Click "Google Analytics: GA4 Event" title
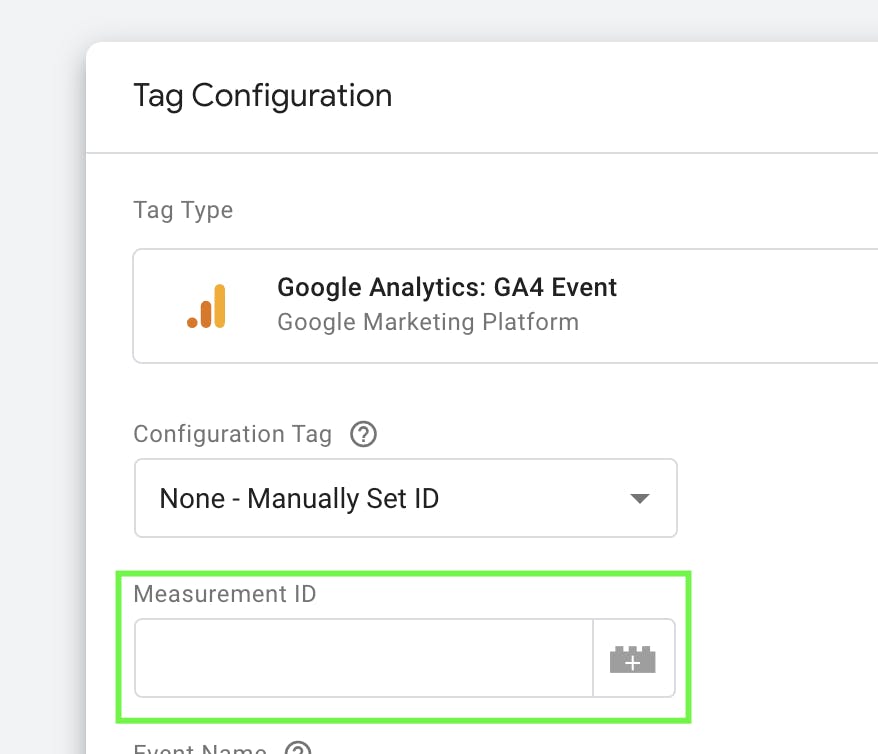Image resolution: width=878 pixels, height=754 pixels. pos(447,288)
